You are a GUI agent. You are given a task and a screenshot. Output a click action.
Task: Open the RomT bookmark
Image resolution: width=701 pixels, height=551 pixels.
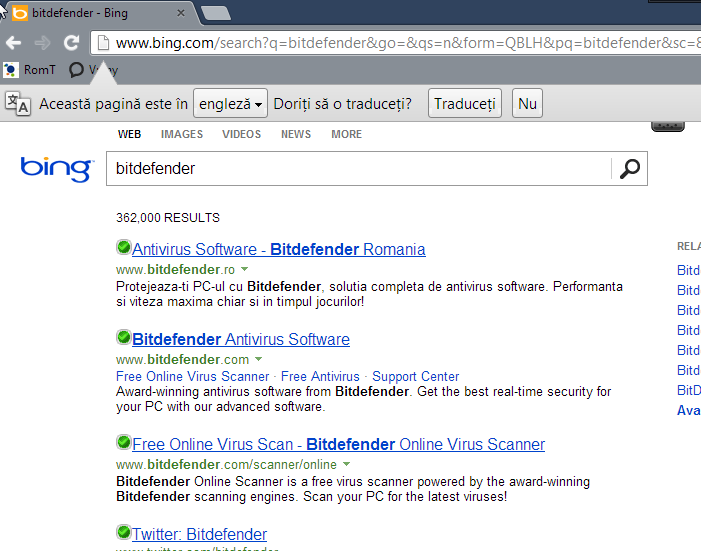(x=30, y=70)
